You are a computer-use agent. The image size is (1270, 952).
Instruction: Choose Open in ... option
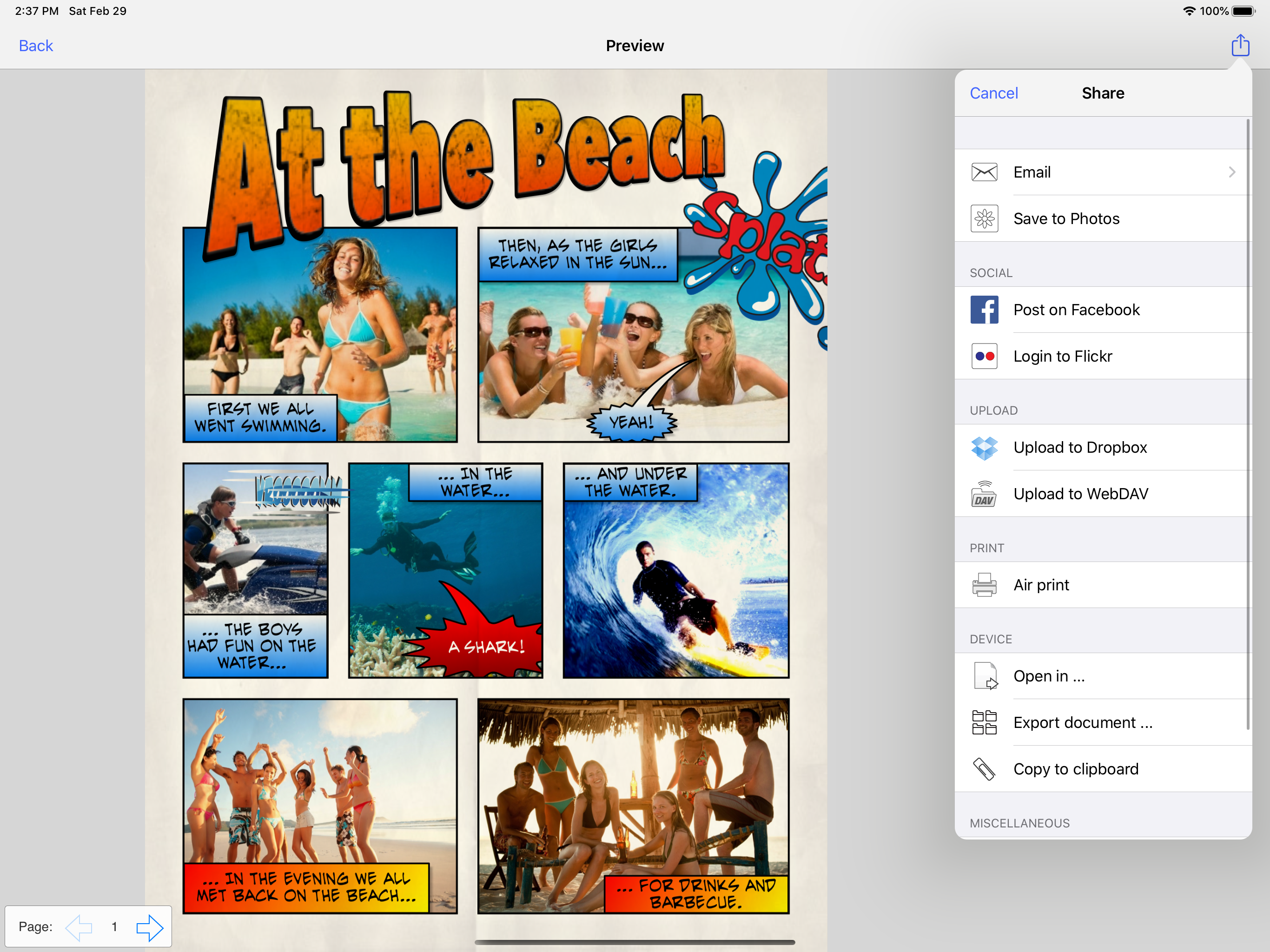pyautogui.click(x=1049, y=676)
